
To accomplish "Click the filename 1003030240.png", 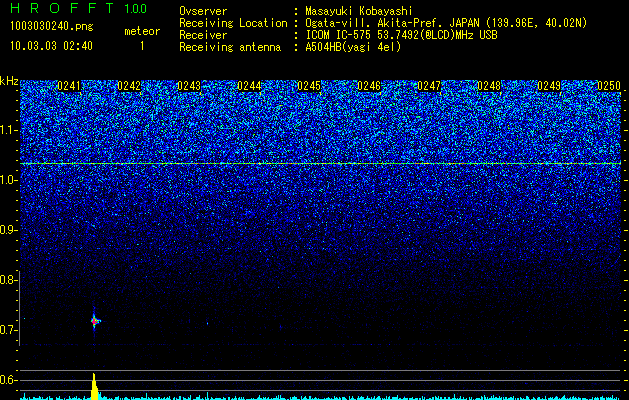I will point(52,27).
